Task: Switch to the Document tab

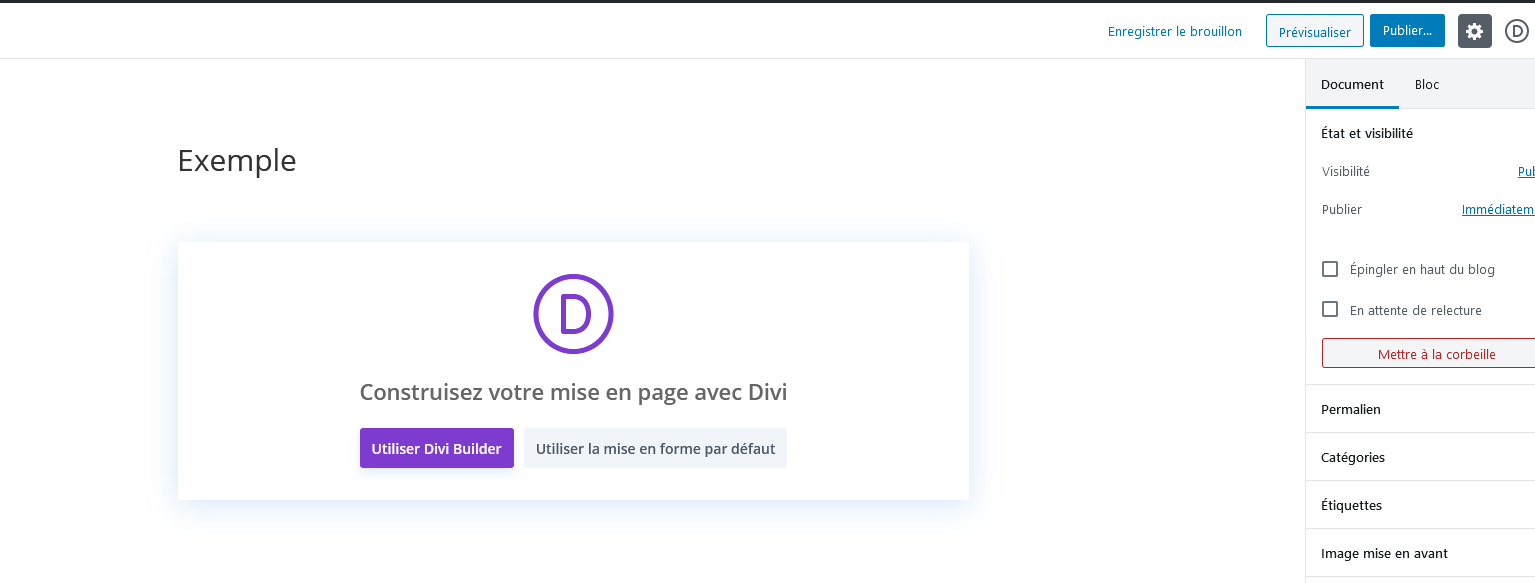Action: (1352, 85)
